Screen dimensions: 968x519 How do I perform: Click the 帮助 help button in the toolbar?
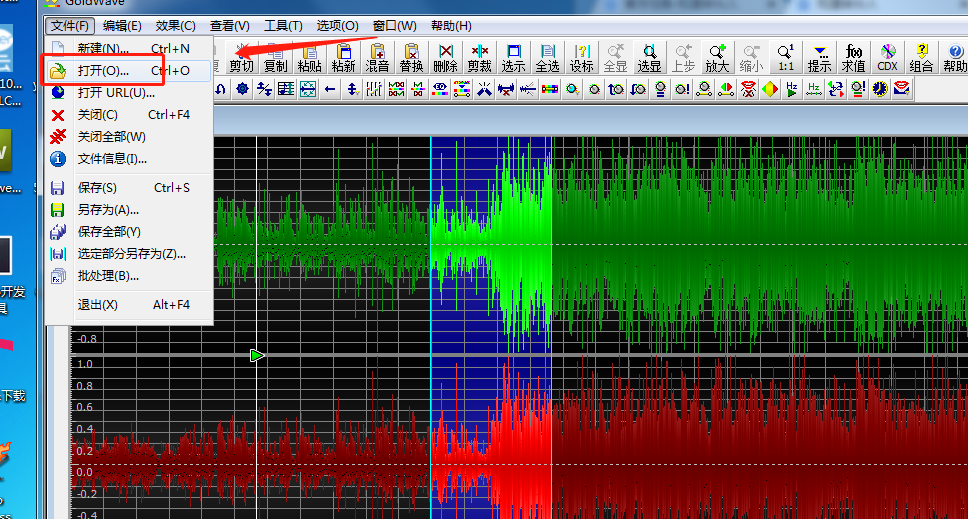coord(954,57)
